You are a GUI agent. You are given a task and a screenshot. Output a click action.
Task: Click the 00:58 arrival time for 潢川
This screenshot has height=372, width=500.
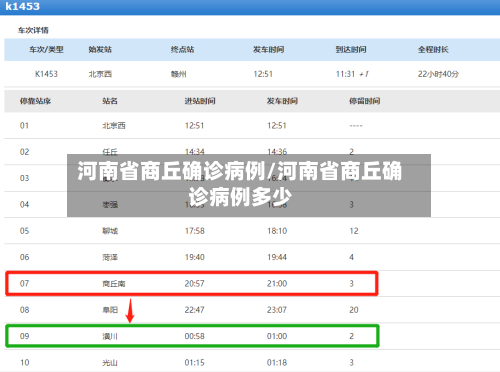pos(195,336)
